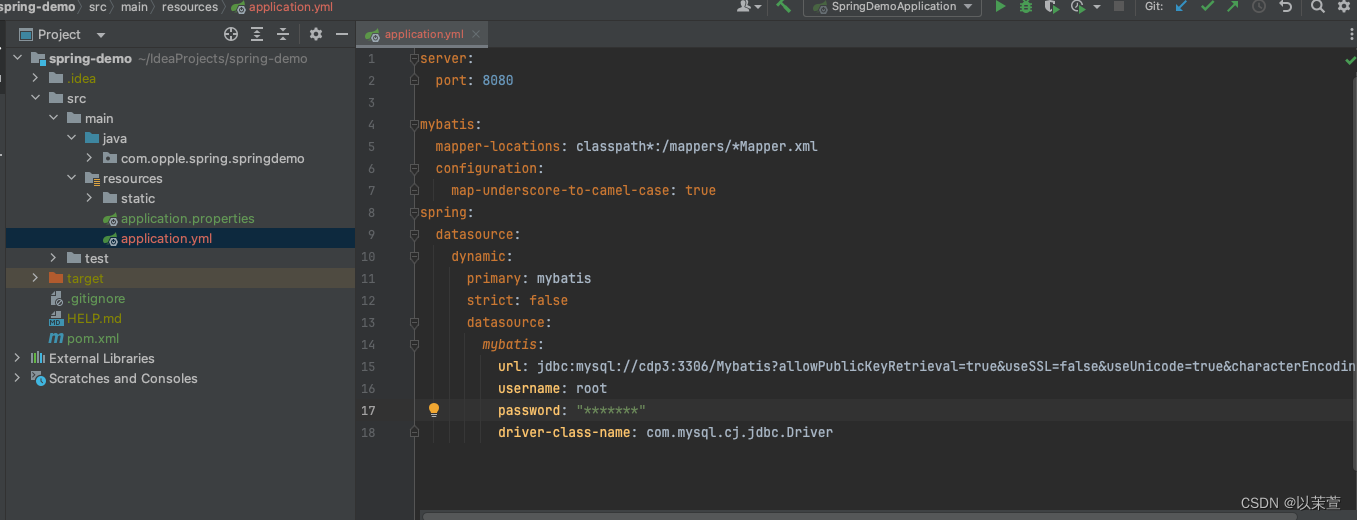Screen dimensions: 1357x520
Task: Expand Scratches and Consoles node
Action: [x=17, y=378]
